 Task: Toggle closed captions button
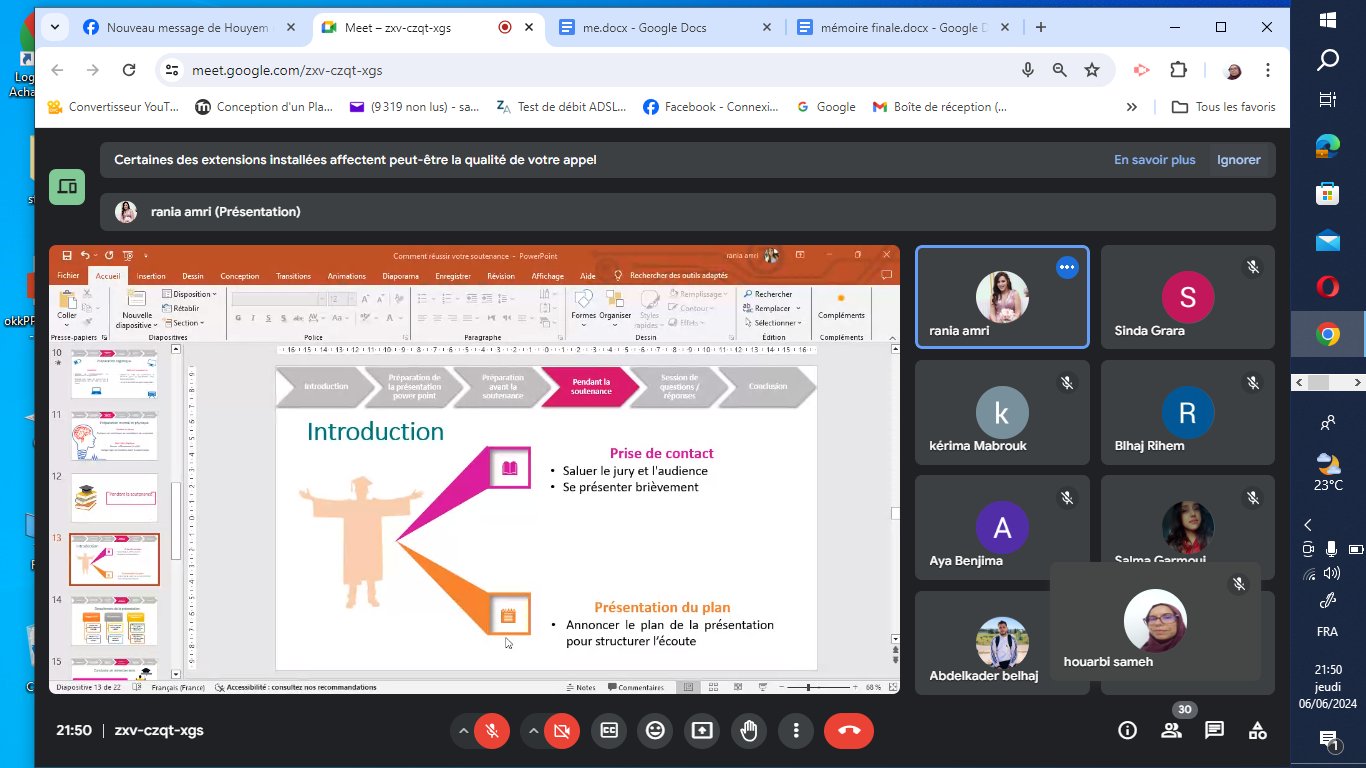(608, 730)
